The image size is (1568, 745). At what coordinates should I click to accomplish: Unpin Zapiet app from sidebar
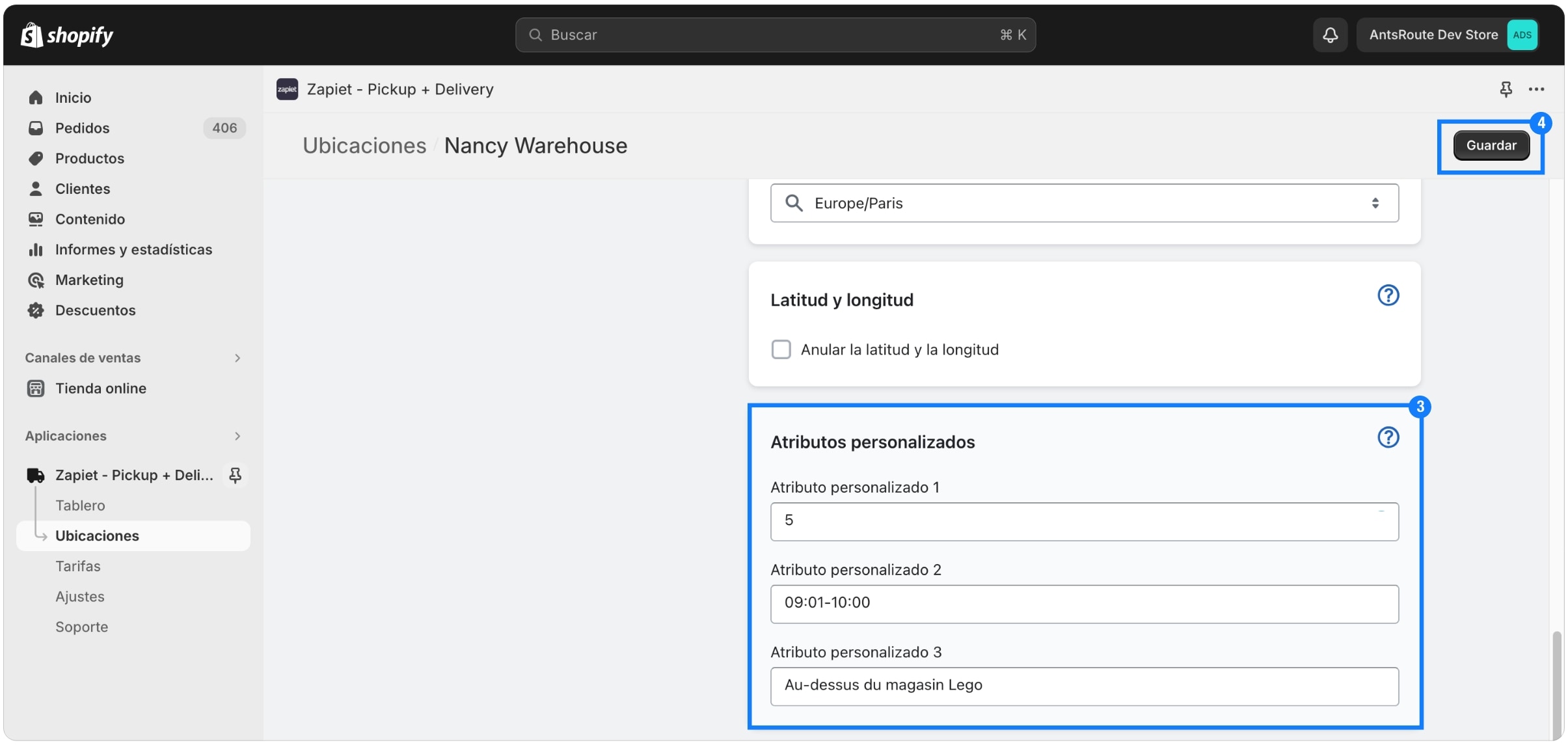[x=235, y=476]
